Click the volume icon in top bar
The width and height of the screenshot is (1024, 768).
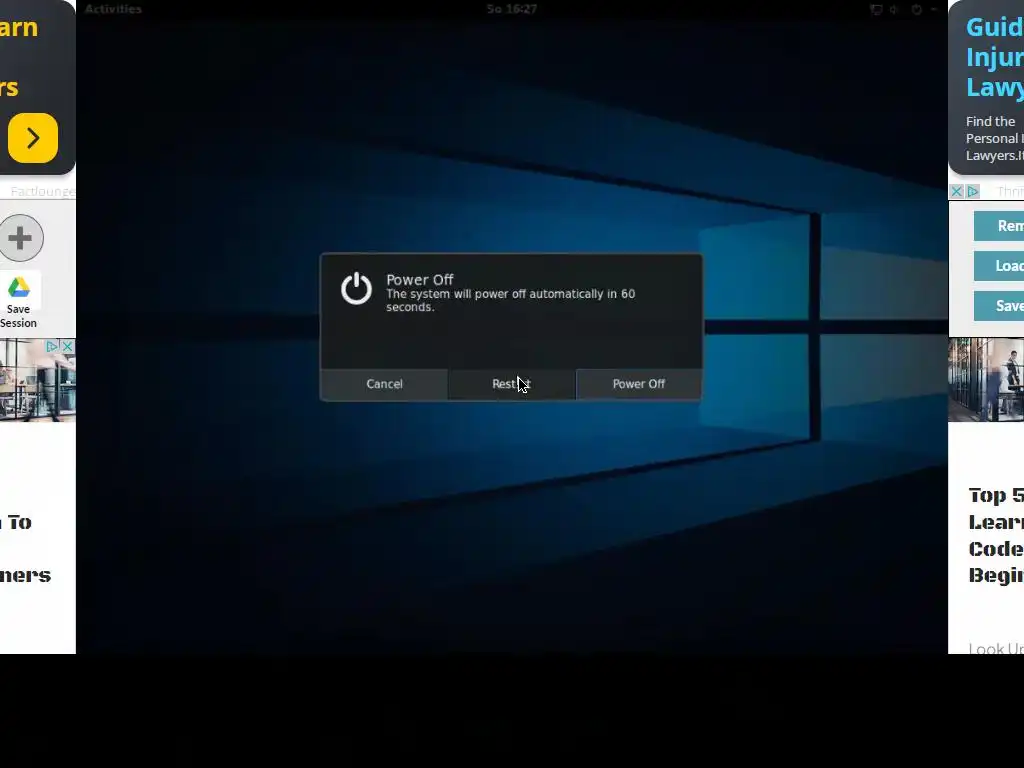(x=894, y=9)
